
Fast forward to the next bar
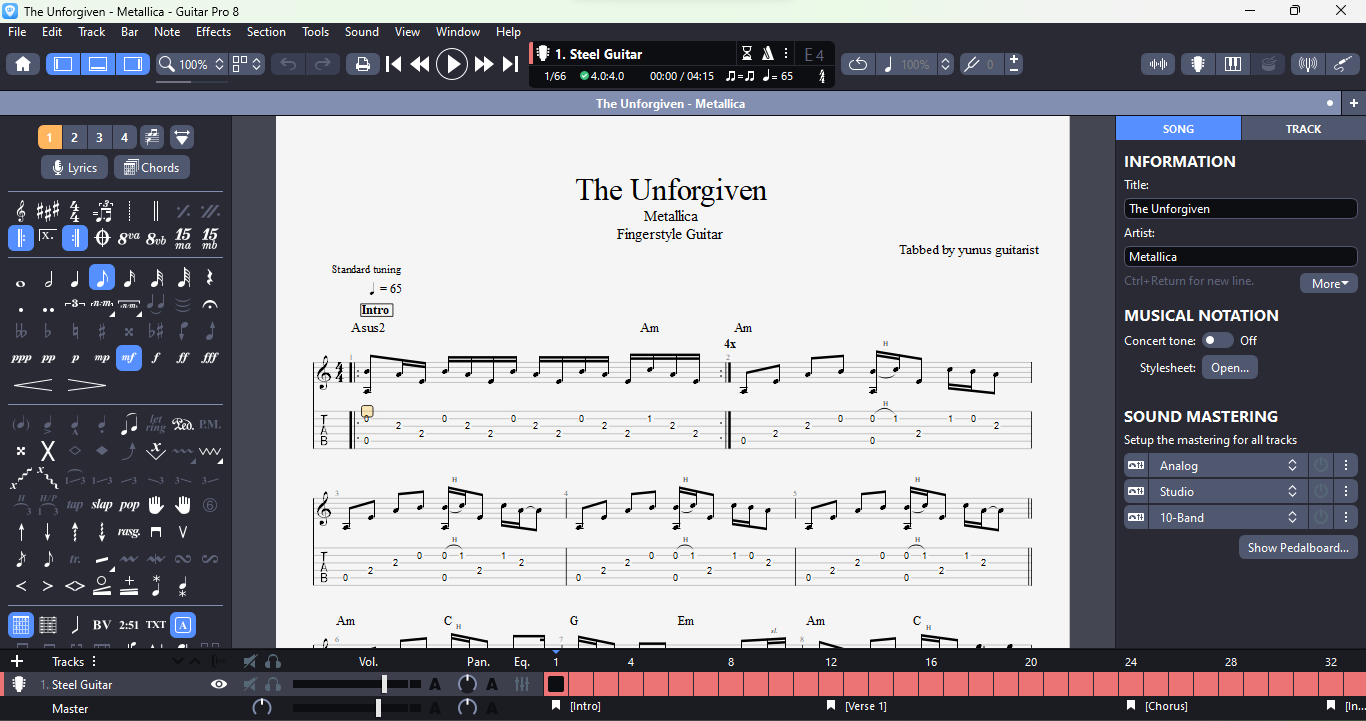coord(484,64)
